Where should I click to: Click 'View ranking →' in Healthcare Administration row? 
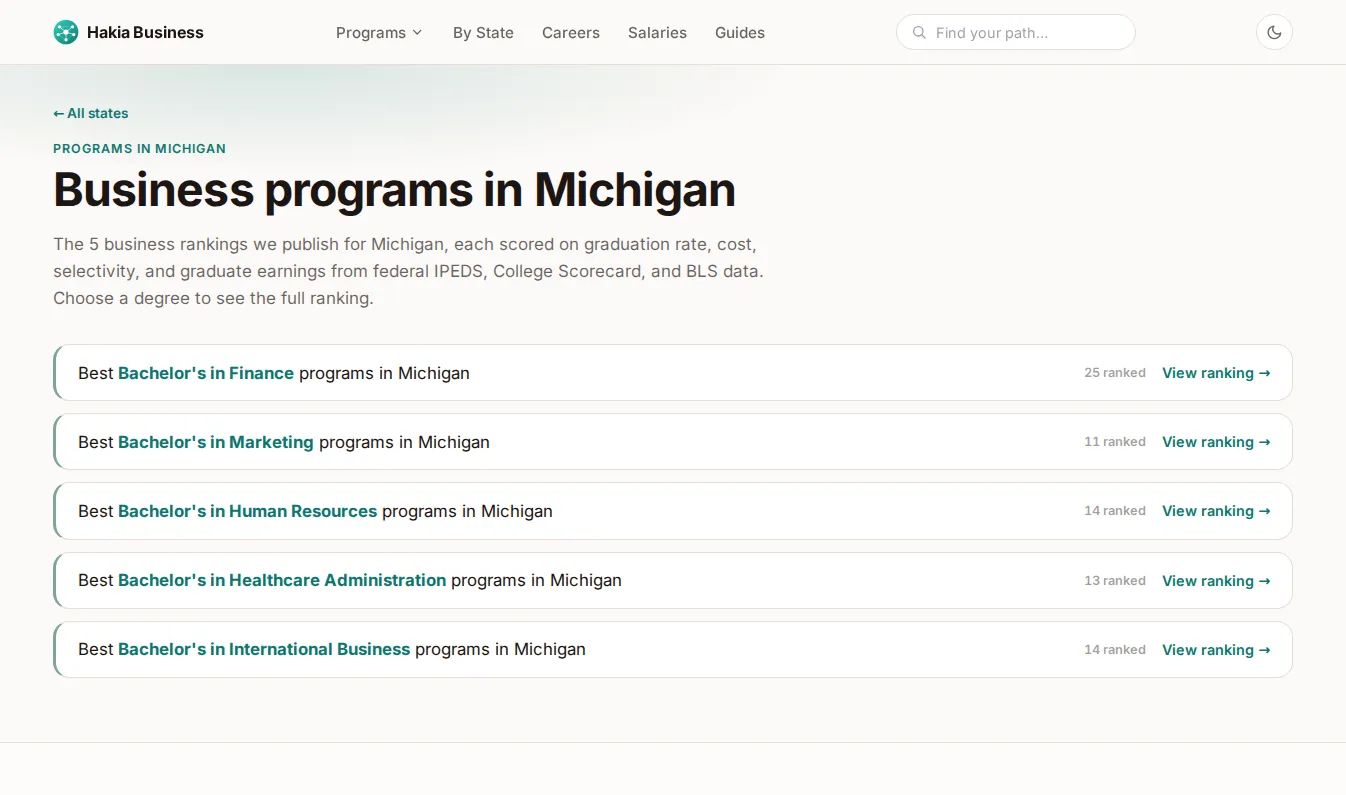coord(1216,581)
